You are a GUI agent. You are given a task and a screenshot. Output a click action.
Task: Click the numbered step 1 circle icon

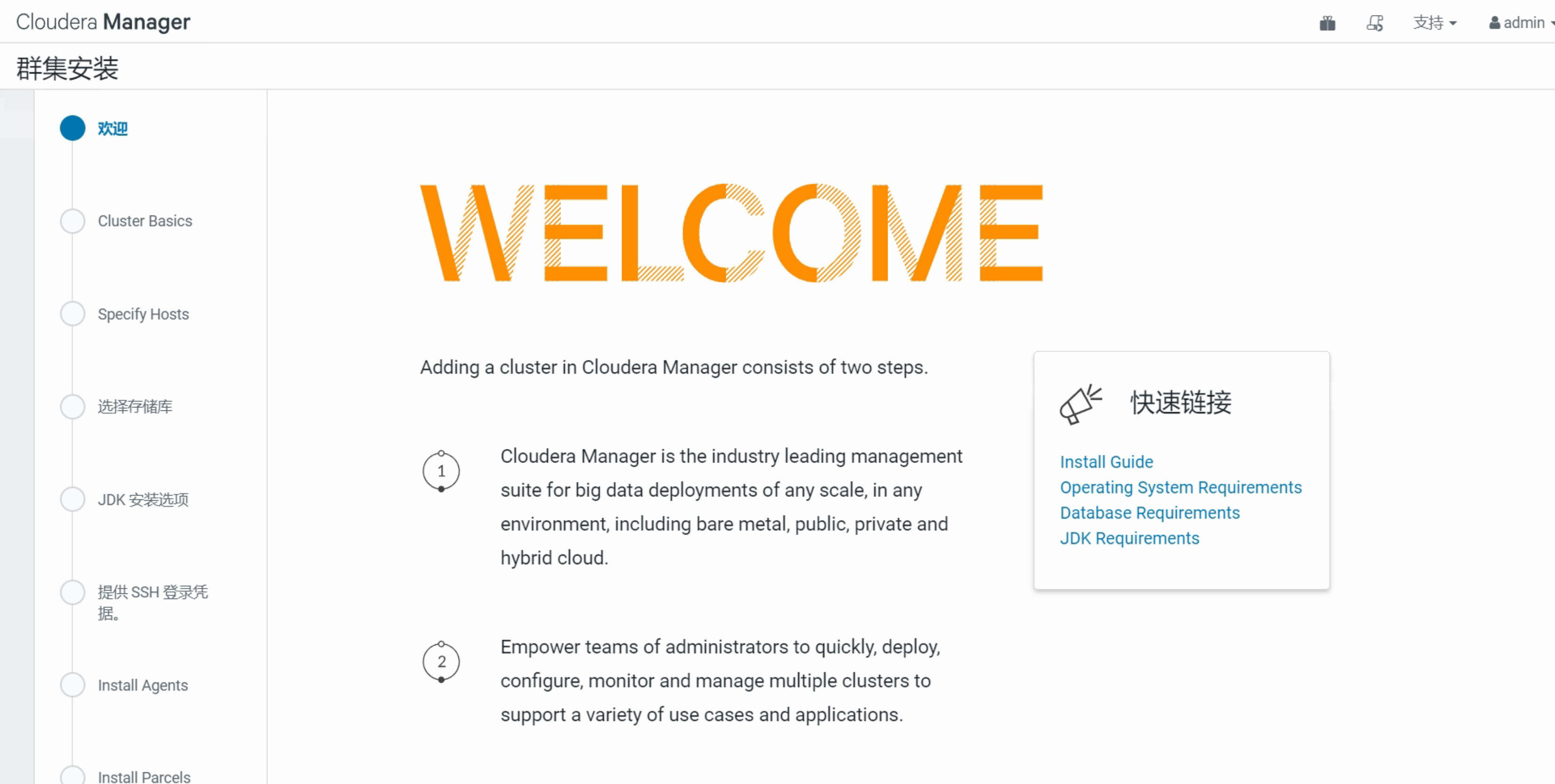pyautogui.click(x=441, y=472)
